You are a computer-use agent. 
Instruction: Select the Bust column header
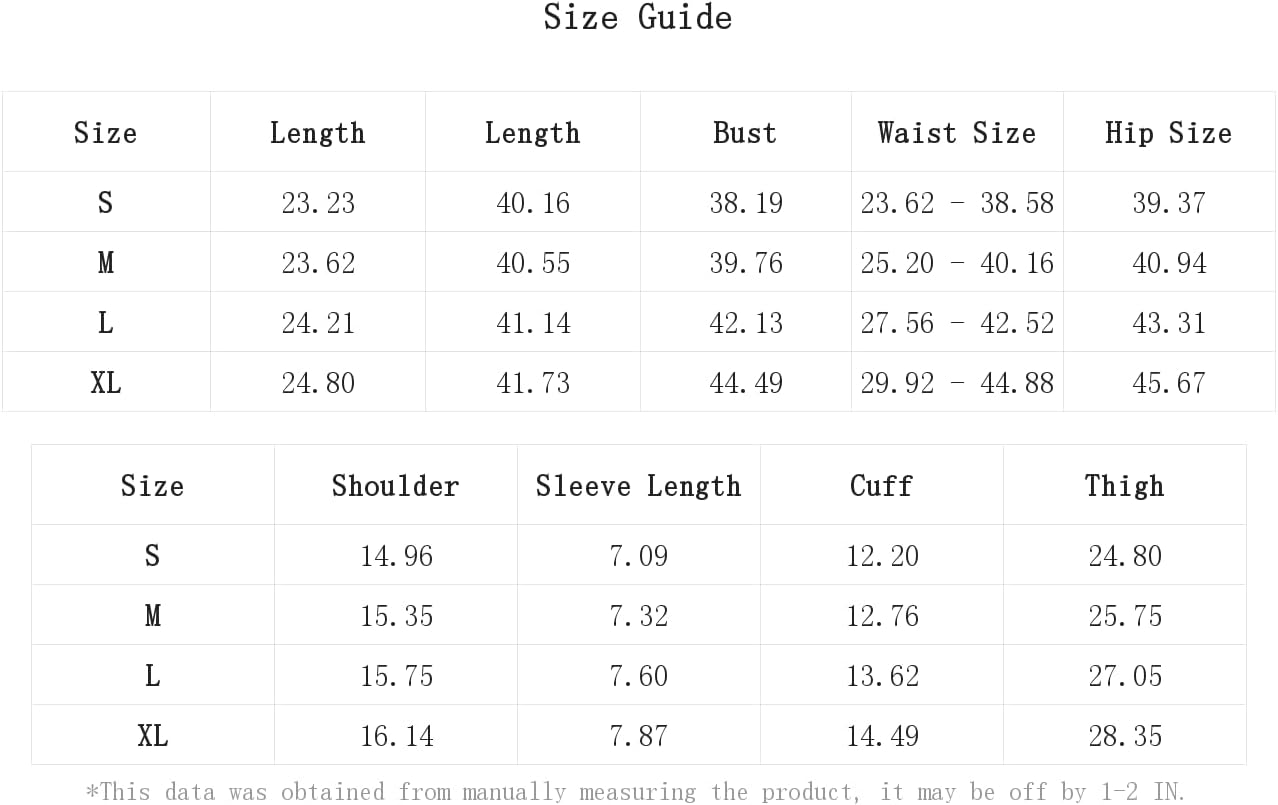tap(745, 133)
